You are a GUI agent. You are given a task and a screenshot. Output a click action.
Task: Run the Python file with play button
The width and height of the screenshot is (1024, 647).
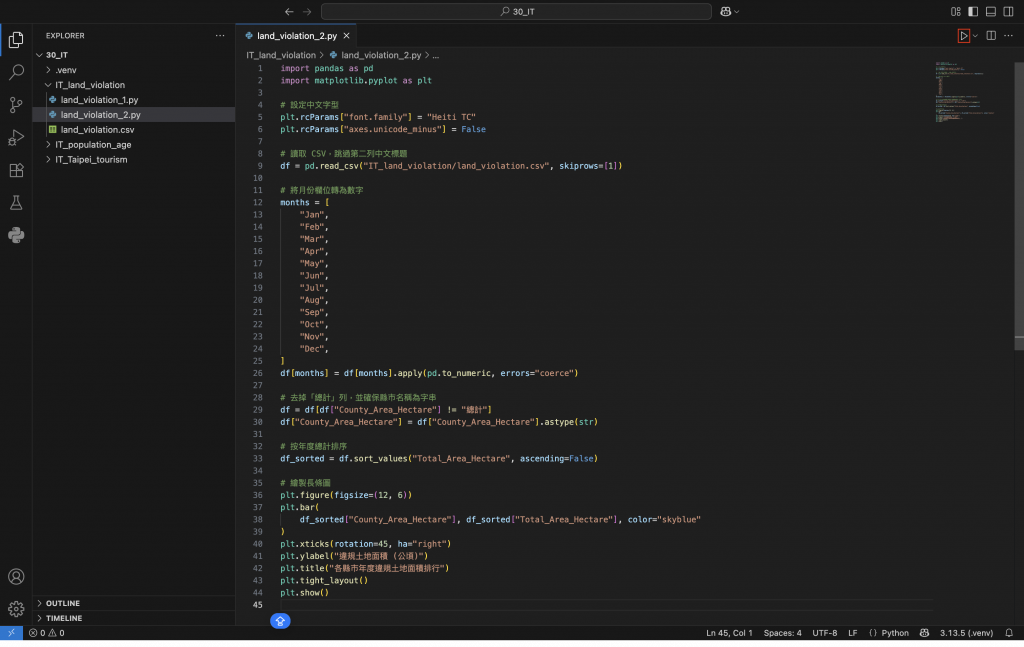[x=963, y=36]
